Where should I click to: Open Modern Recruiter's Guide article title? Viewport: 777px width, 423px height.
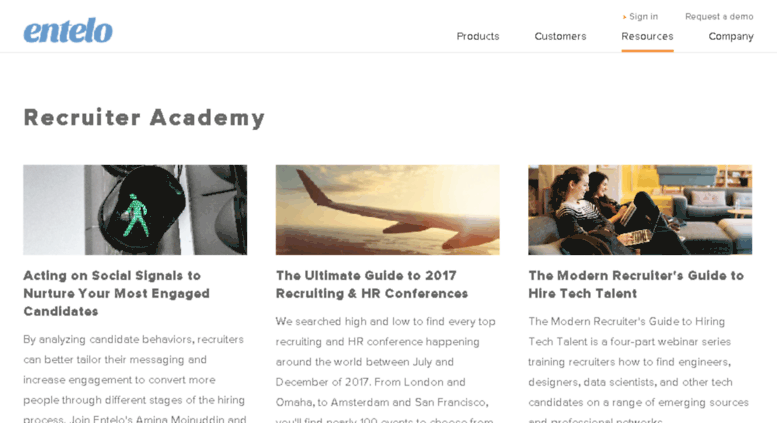(x=636, y=284)
